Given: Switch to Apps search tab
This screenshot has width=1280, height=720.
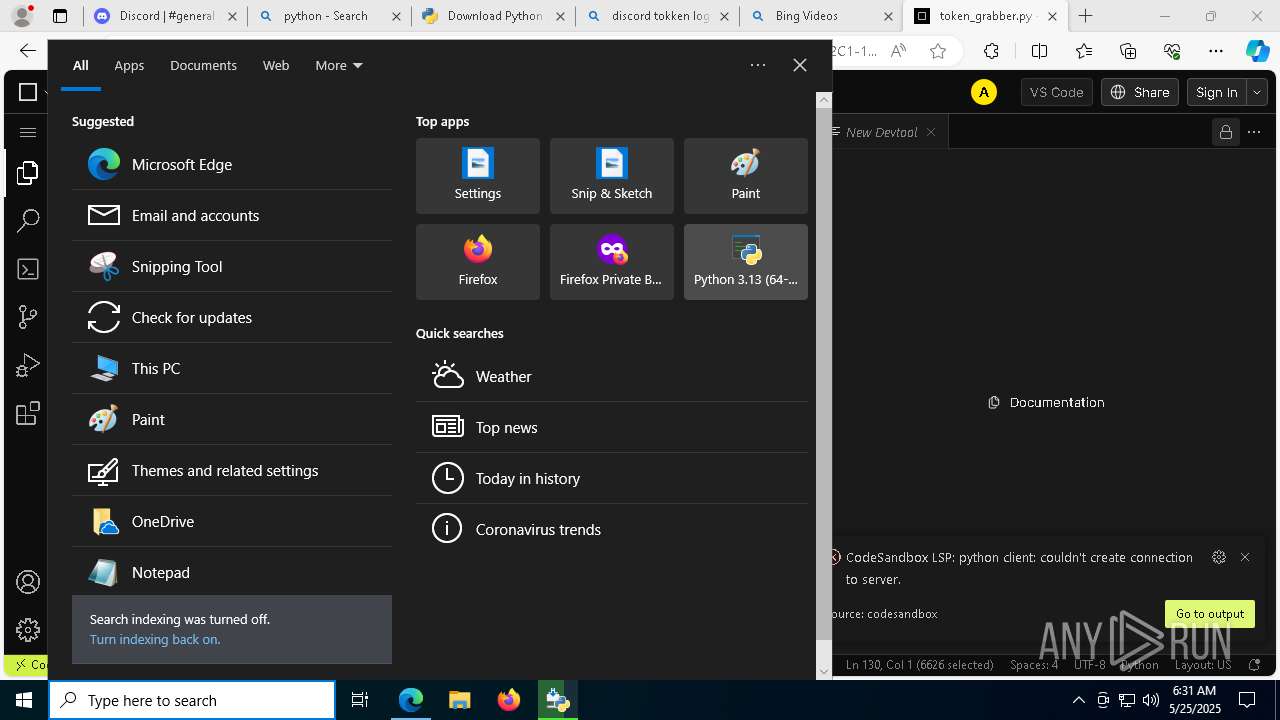Looking at the screenshot, I should pos(129,65).
